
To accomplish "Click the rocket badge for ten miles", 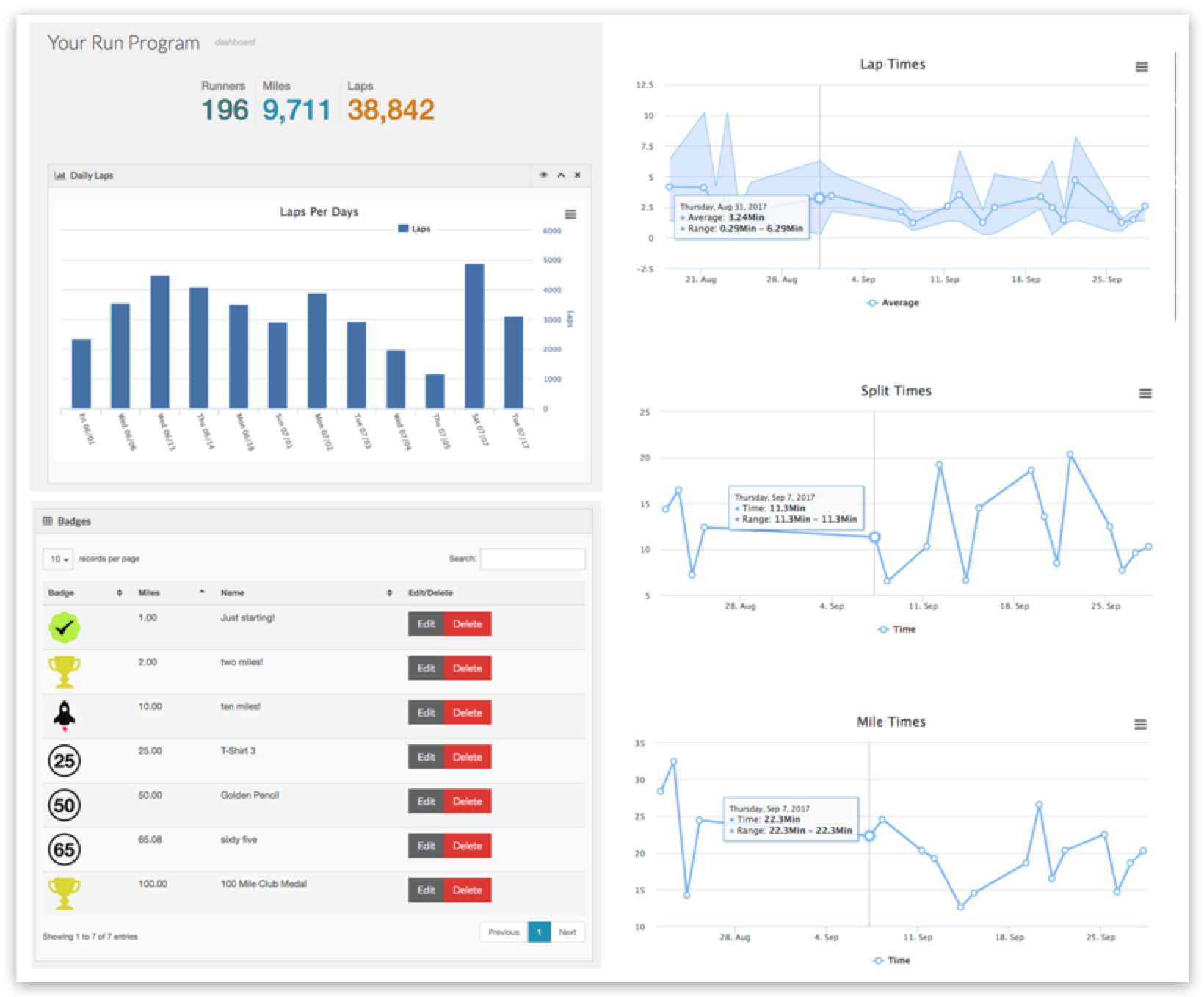I will [x=65, y=716].
